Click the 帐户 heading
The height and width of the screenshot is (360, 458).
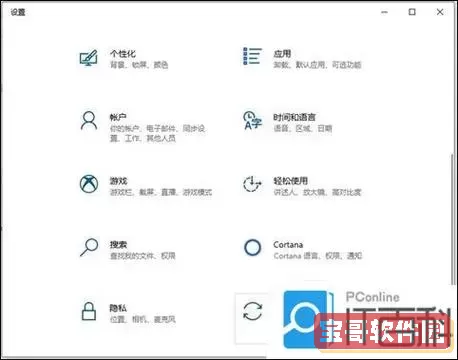point(118,117)
